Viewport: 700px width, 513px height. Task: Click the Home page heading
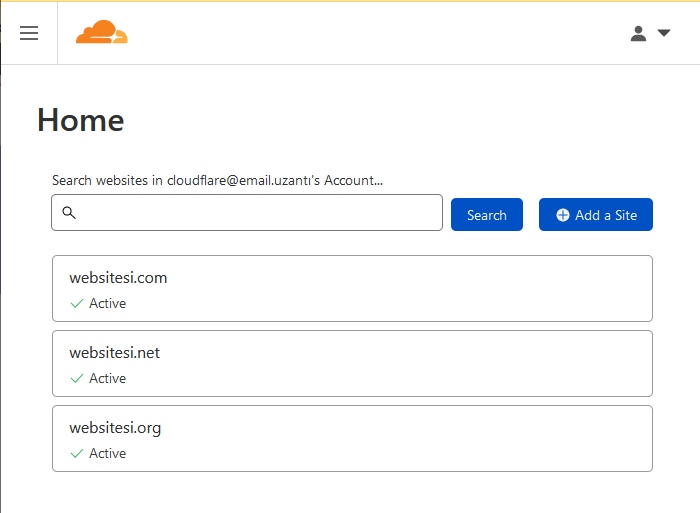pos(81,120)
